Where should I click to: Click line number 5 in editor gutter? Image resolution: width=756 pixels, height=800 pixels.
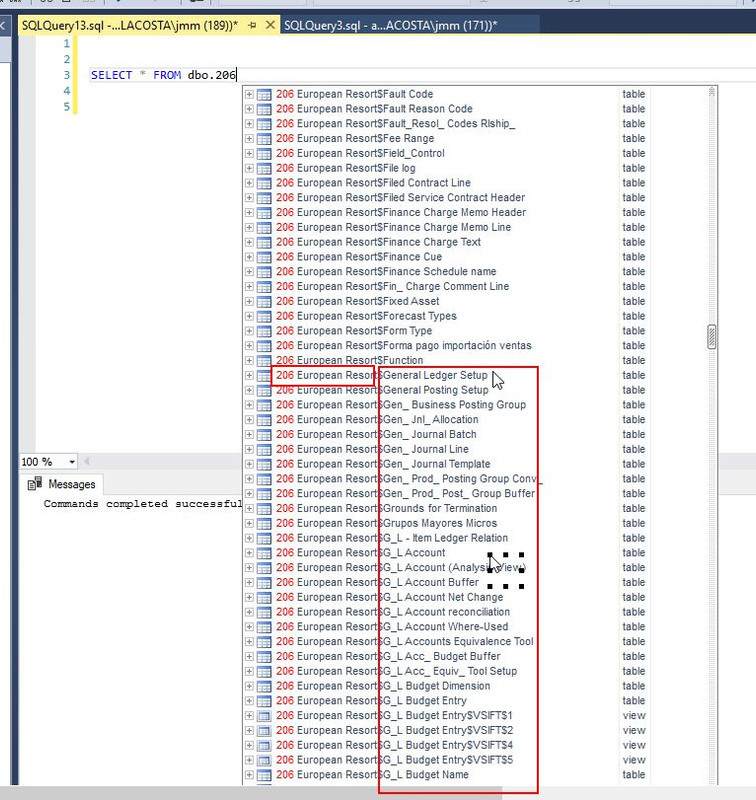coord(66,107)
